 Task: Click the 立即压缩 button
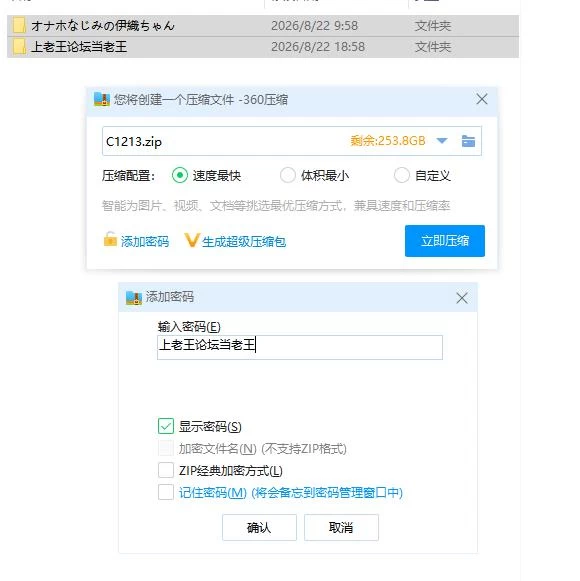tap(445, 241)
